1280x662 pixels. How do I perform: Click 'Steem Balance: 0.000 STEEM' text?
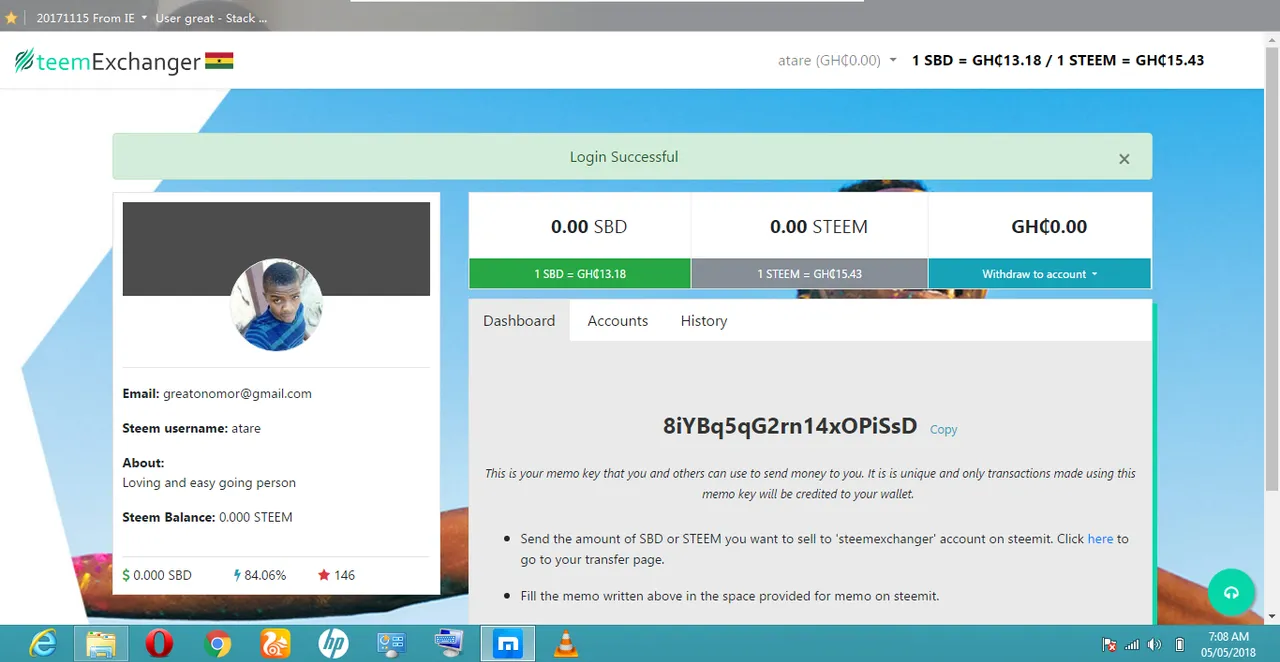tap(207, 517)
